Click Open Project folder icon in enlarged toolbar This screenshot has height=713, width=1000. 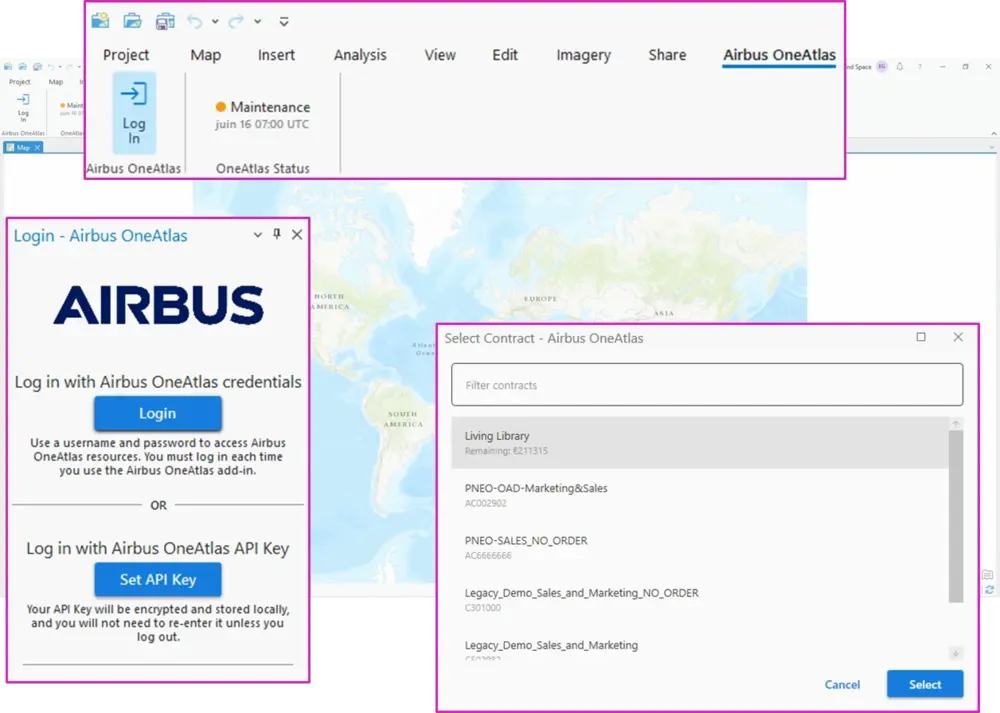[x=132, y=21]
